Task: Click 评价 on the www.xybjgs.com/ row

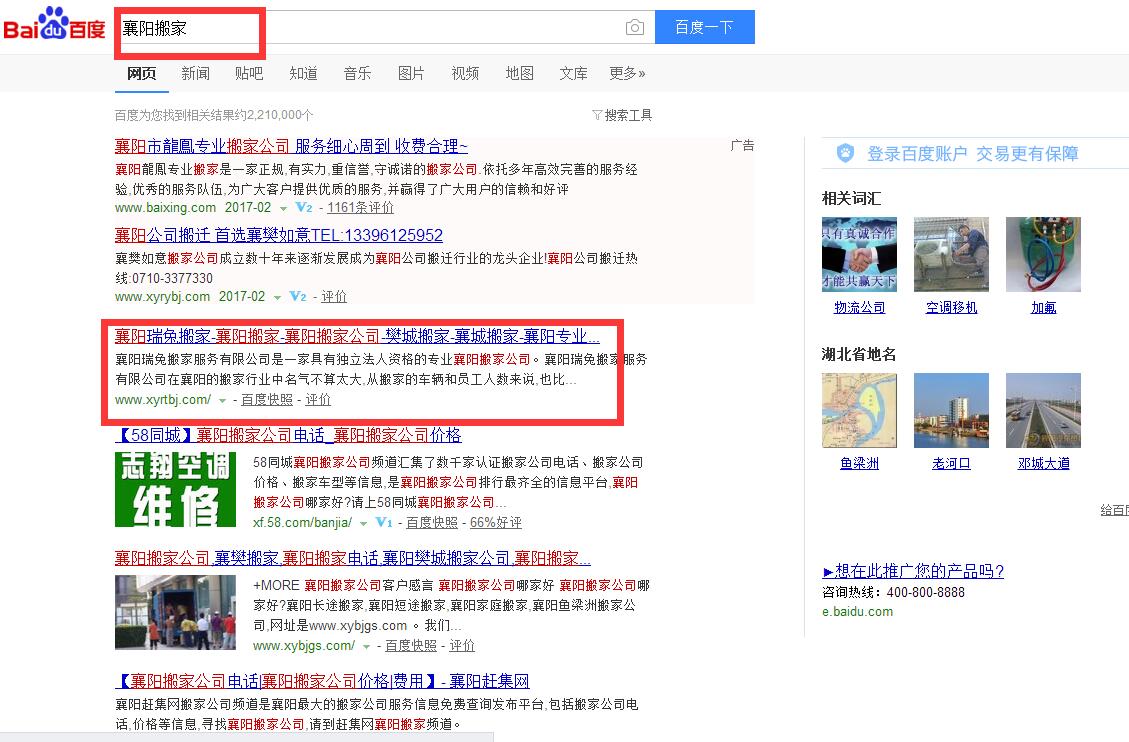Action: click(462, 646)
